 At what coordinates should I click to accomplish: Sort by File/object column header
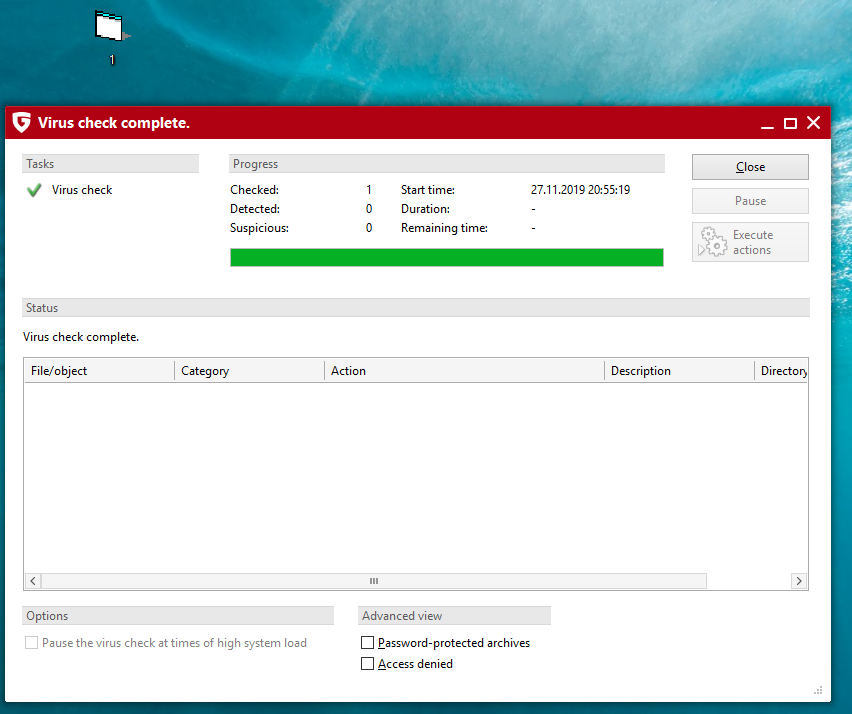coord(98,371)
